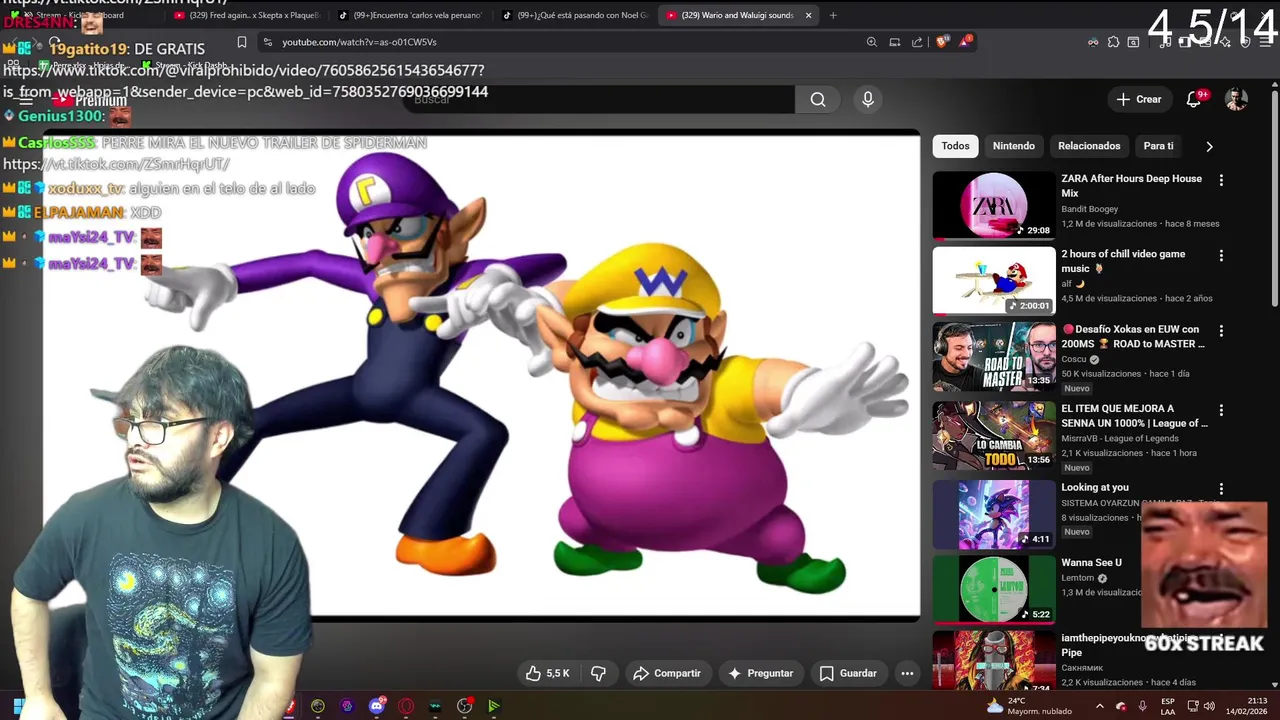The width and height of the screenshot is (1280, 720).
Task: Select the Para ti filter chip
Action: point(1158,146)
